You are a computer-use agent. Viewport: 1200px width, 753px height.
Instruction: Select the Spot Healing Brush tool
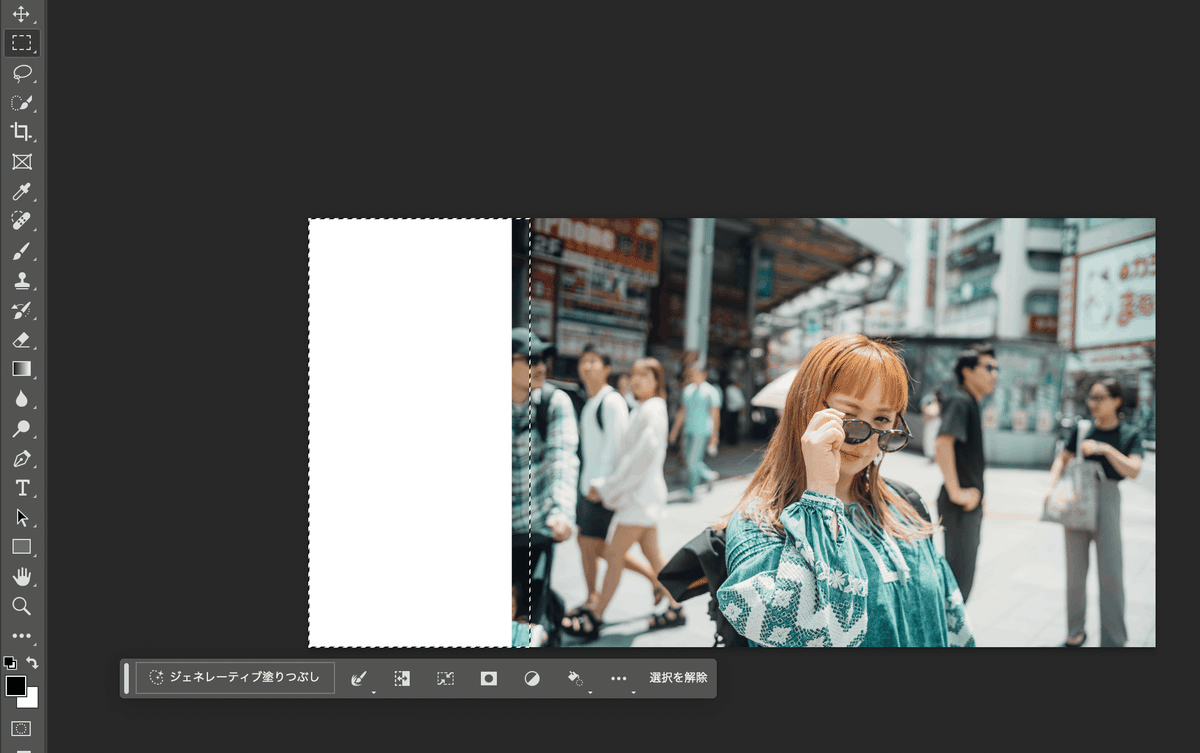tap(21, 221)
